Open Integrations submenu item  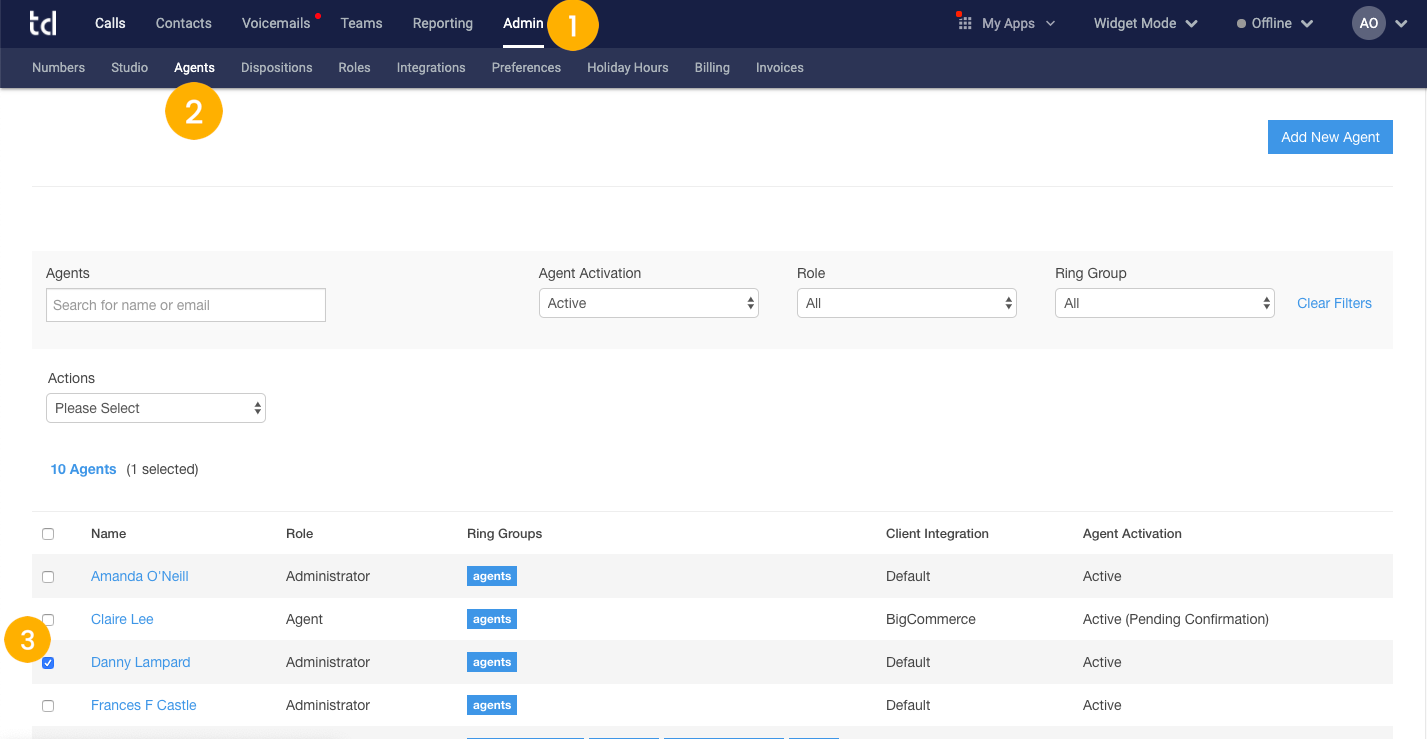pyautogui.click(x=431, y=68)
